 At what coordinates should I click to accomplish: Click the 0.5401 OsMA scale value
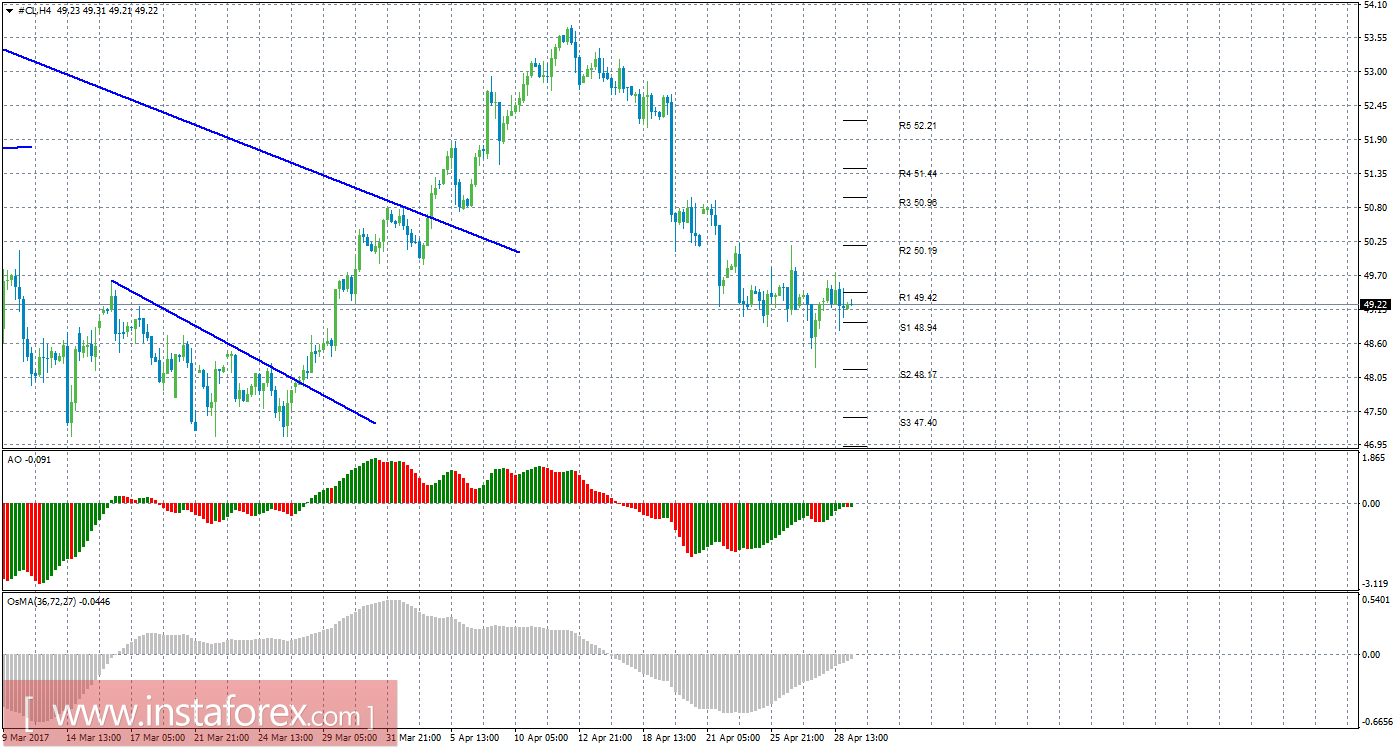1376,600
